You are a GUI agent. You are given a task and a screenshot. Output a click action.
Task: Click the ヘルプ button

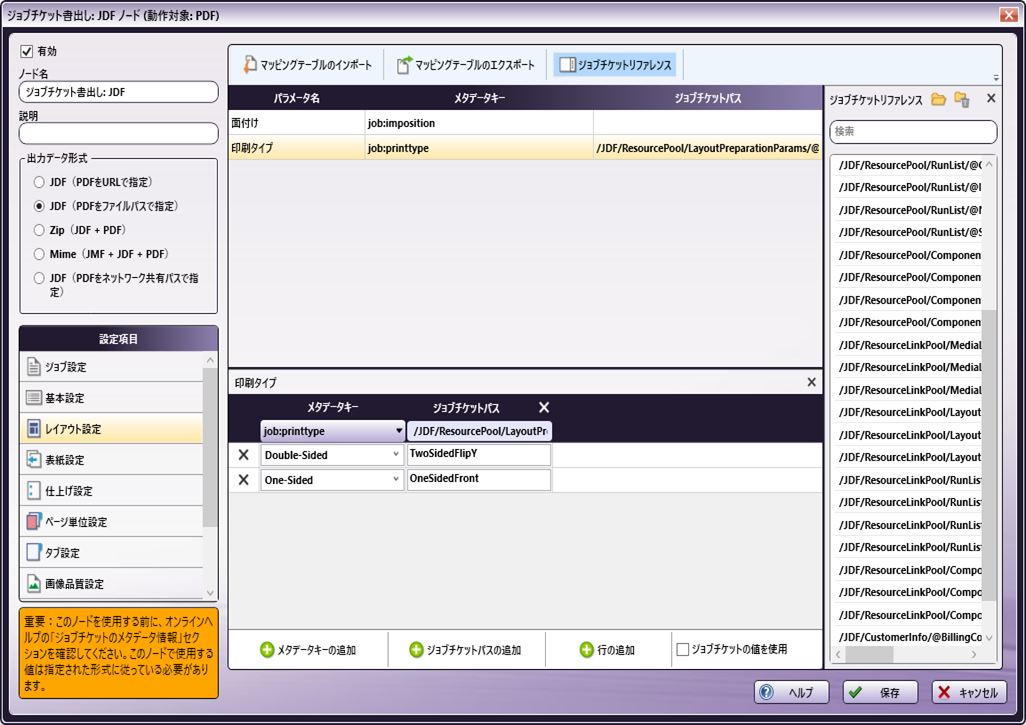pyautogui.click(x=792, y=692)
